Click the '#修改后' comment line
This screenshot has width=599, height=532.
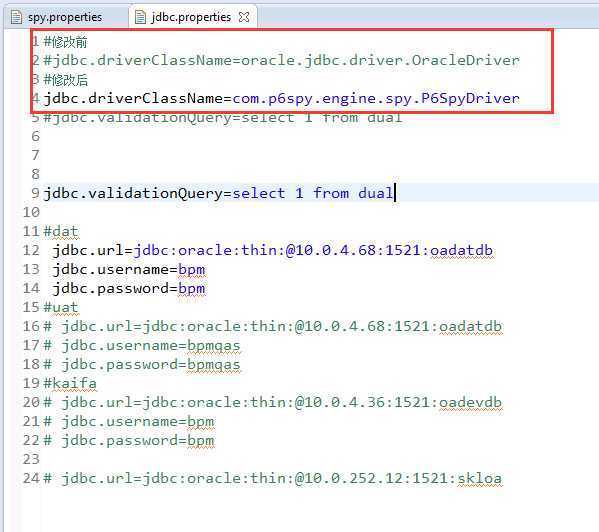click(66, 80)
